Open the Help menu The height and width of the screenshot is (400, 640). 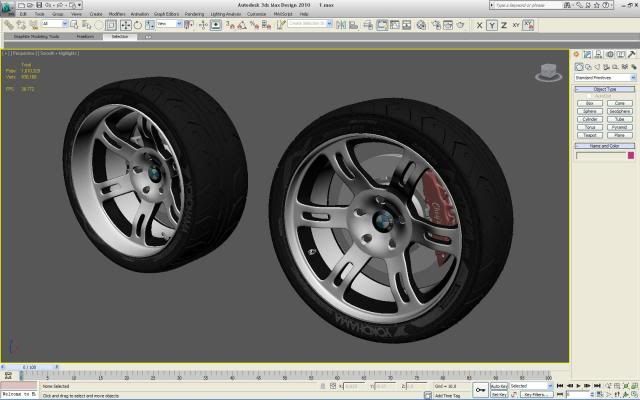(x=304, y=14)
